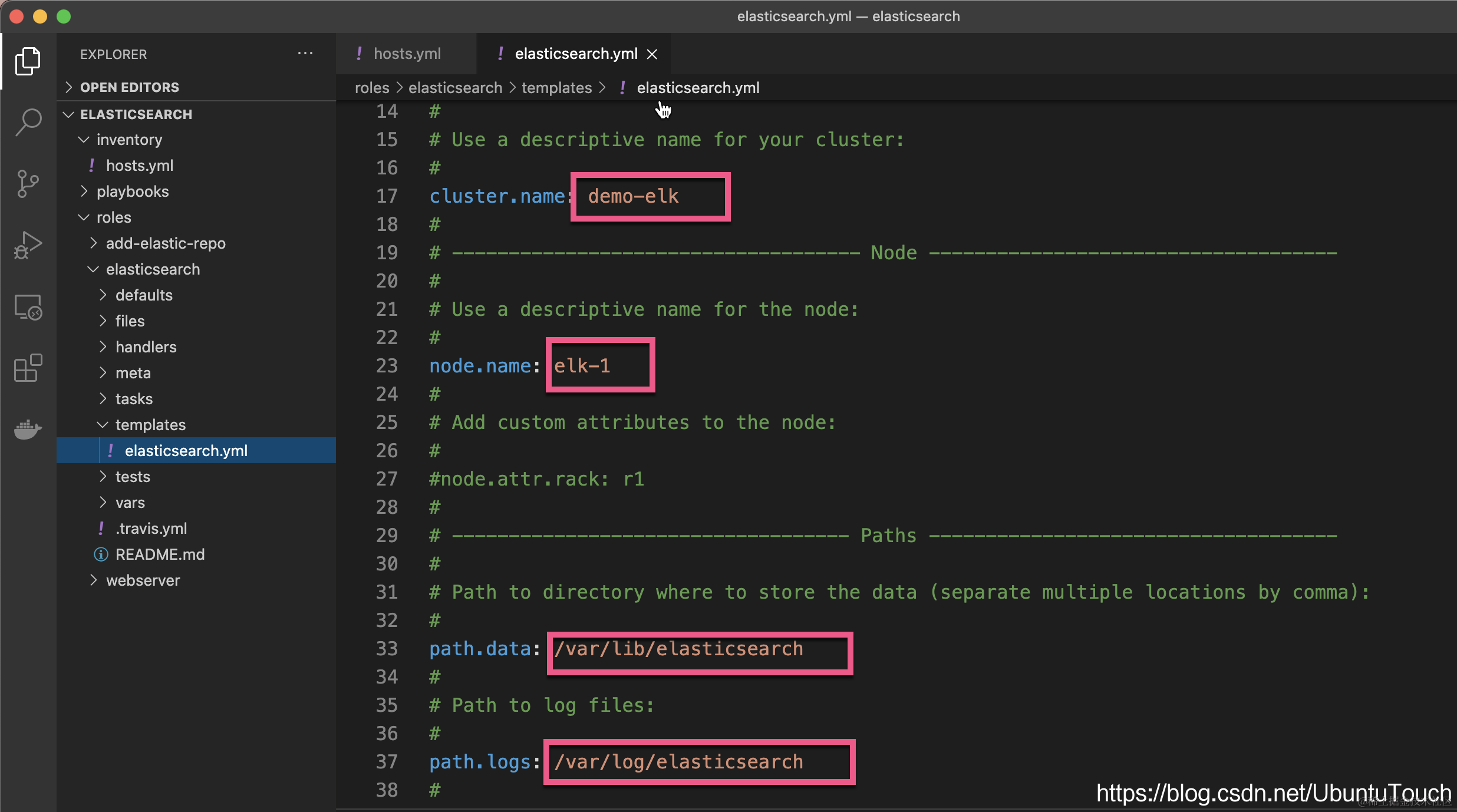This screenshot has width=1457, height=812.
Task: Open the Extensions view icon
Action: point(28,368)
